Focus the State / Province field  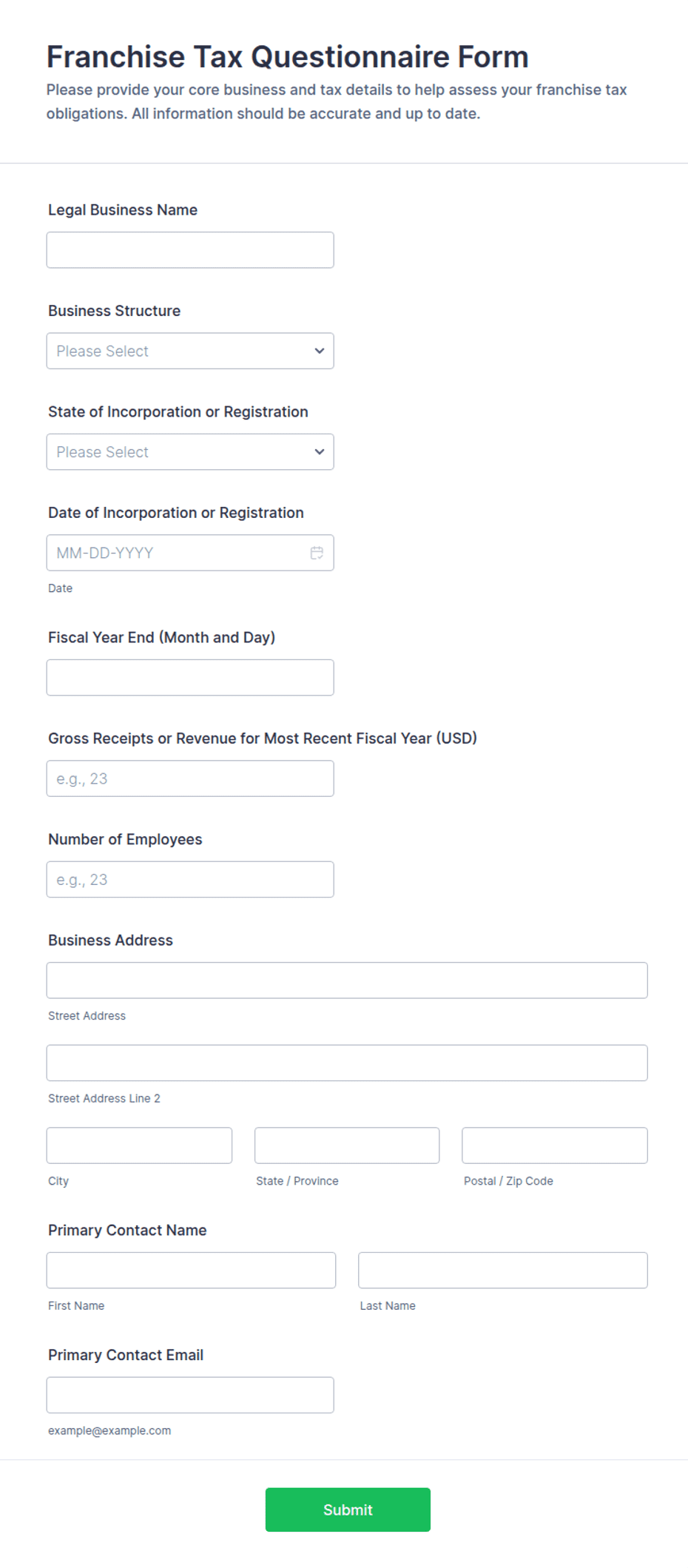(x=347, y=1145)
